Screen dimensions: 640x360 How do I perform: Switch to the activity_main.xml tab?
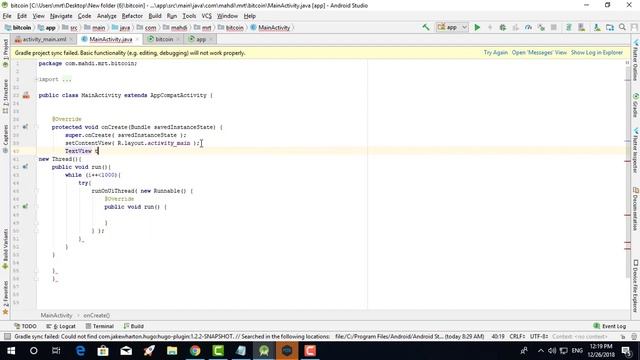point(44,39)
